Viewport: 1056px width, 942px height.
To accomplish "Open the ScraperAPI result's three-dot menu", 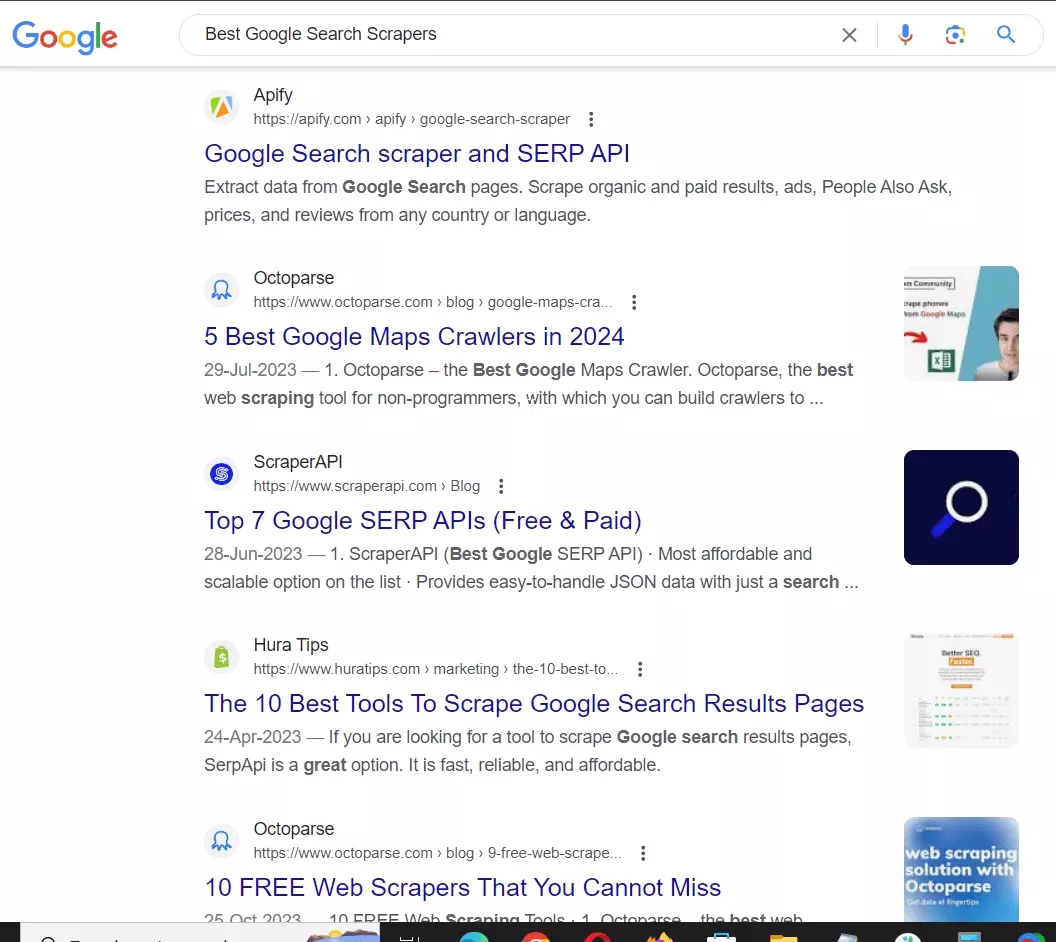I will 500,485.
